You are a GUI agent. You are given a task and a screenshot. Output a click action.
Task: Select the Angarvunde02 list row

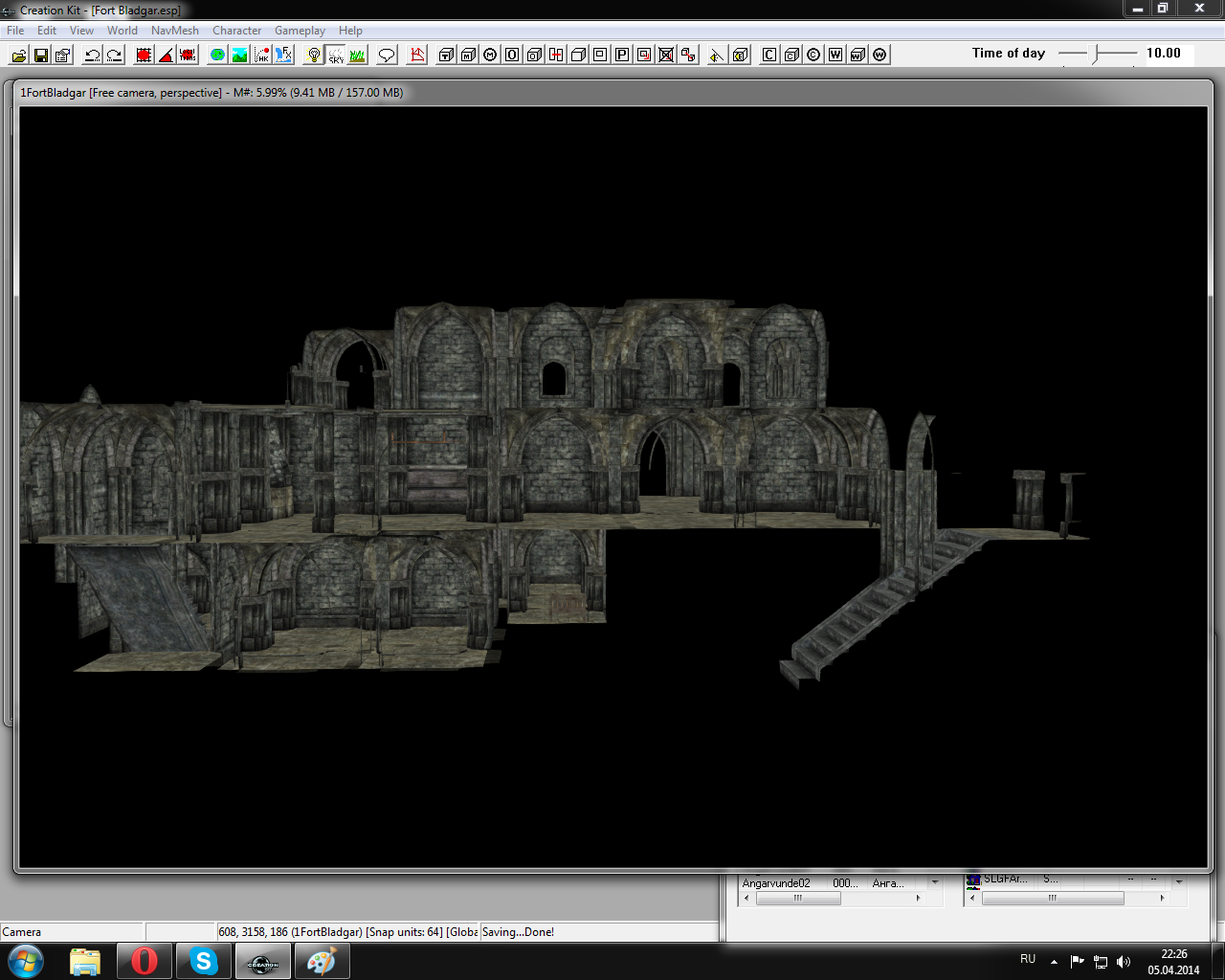pos(833,883)
